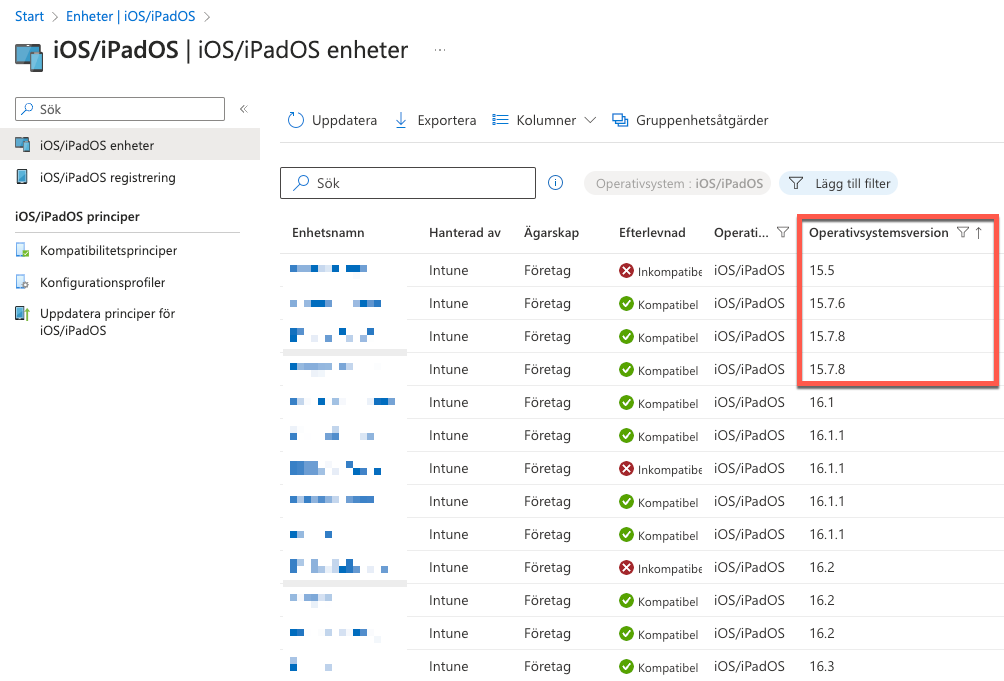Viewport: 1004px width, 681px height.
Task: Open the ellipsis more options menu
Action: (x=439, y=49)
